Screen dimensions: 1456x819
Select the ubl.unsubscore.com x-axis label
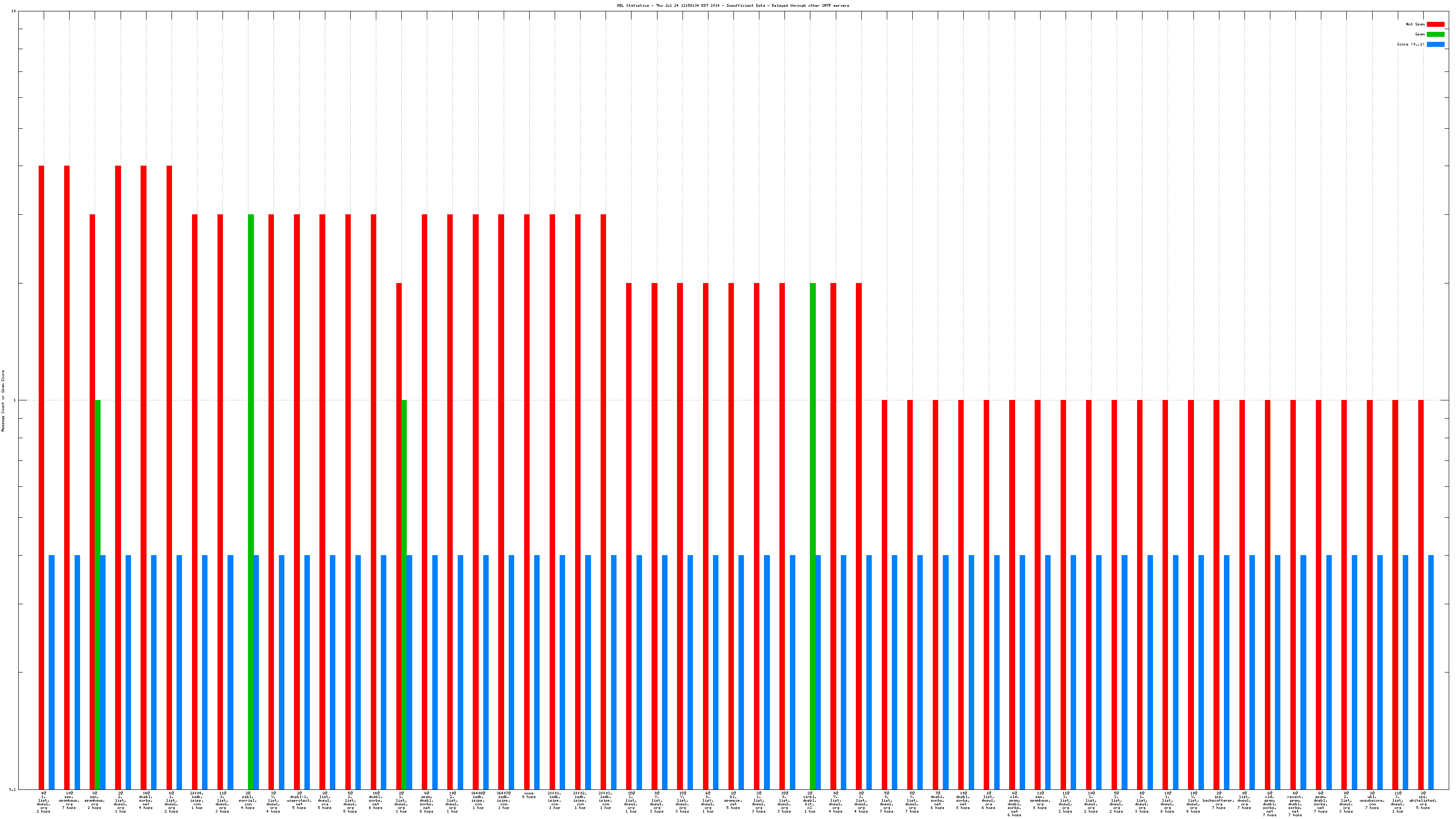point(1372,800)
